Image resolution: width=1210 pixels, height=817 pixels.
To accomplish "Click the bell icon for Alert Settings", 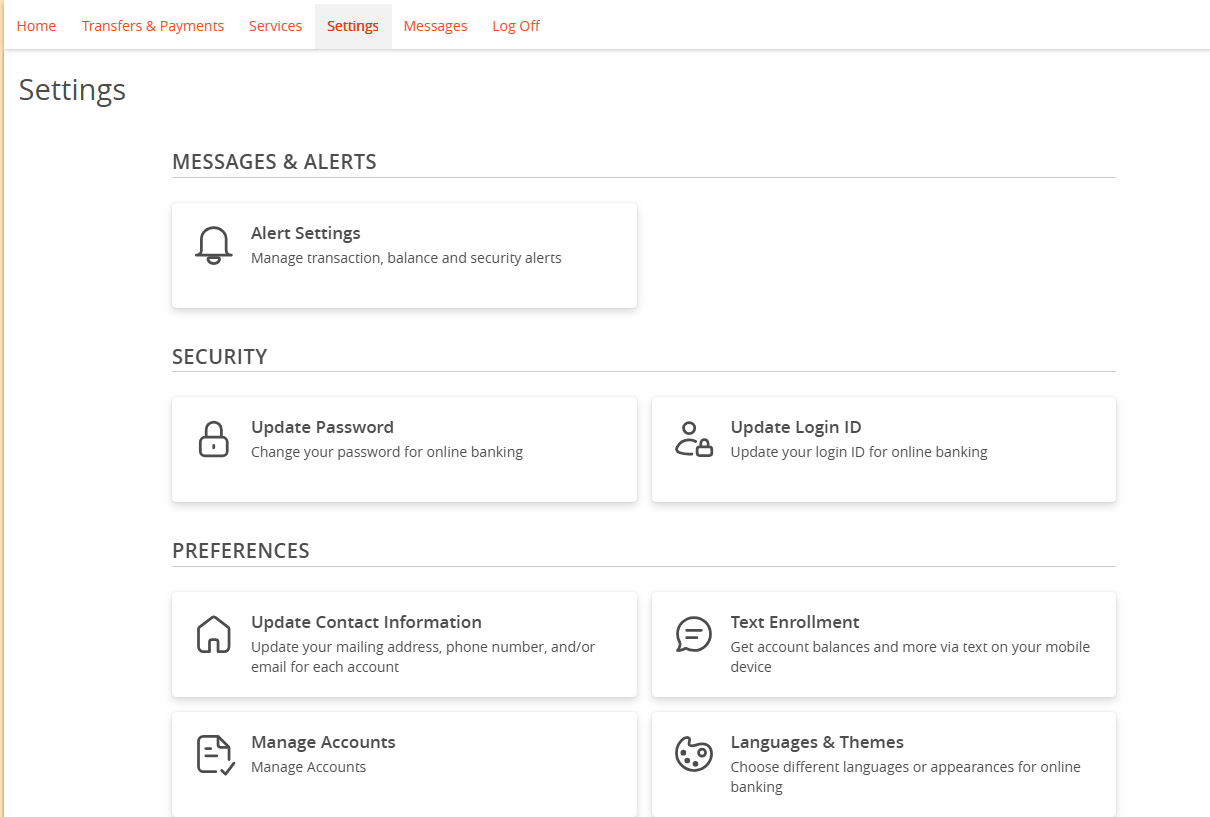I will [213, 244].
